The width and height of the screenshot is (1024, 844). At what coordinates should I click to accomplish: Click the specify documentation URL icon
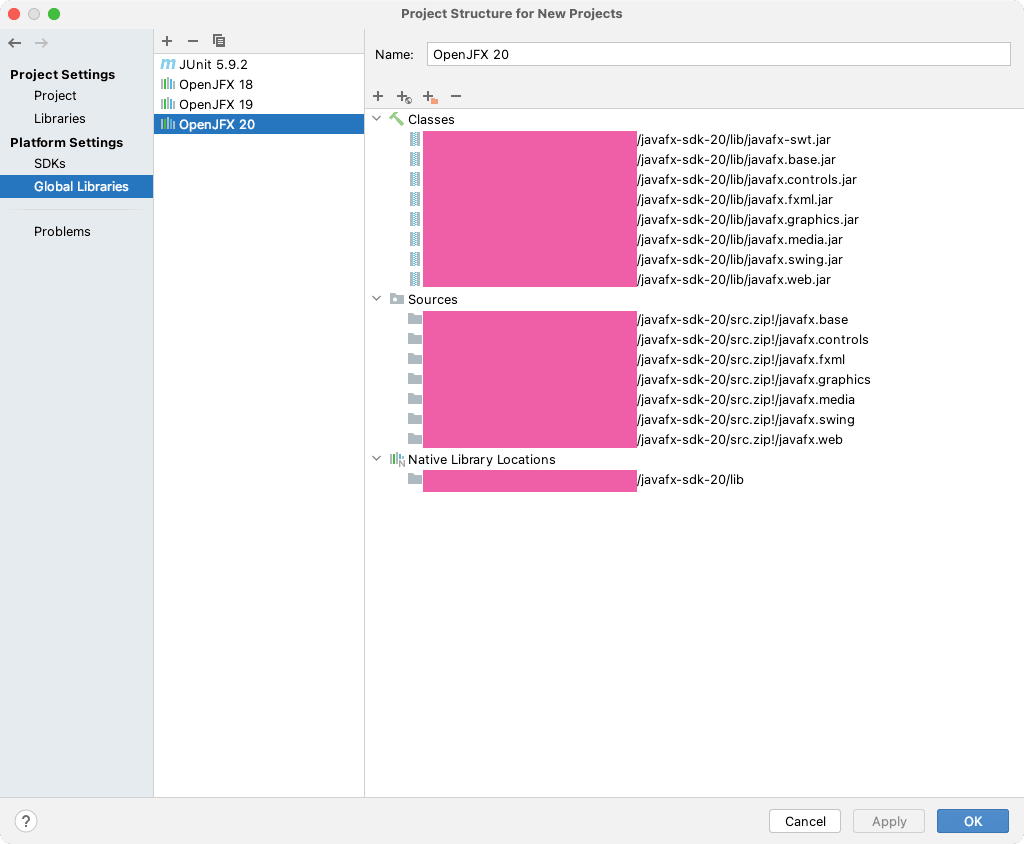(404, 97)
